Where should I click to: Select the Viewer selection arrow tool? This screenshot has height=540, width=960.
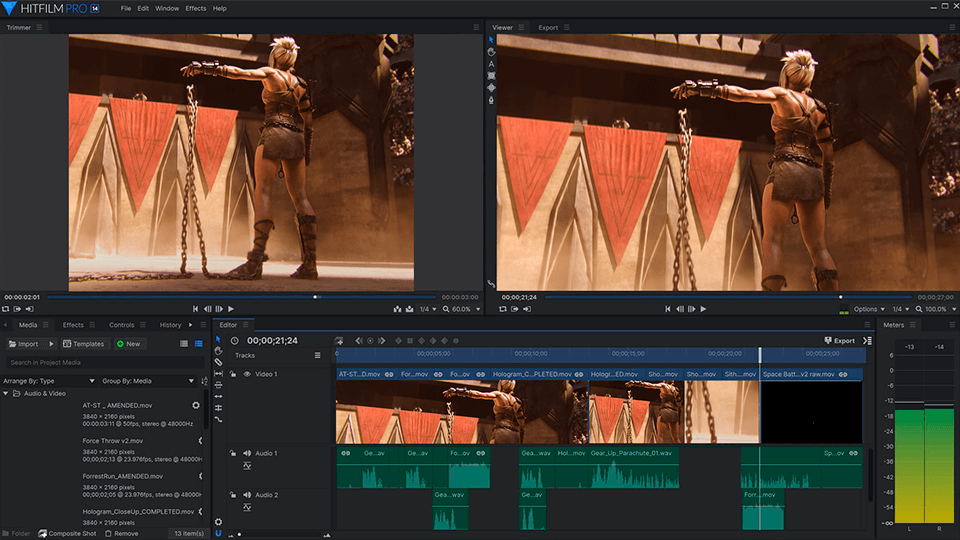pyautogui.click(x=491, y=40)
